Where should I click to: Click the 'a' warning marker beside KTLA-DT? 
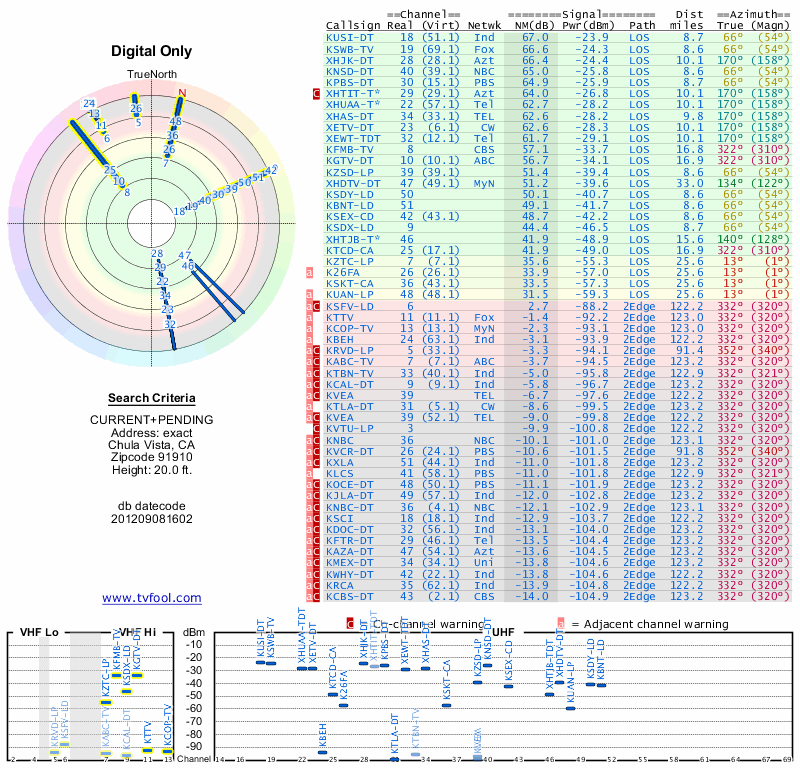click(309, 407)
